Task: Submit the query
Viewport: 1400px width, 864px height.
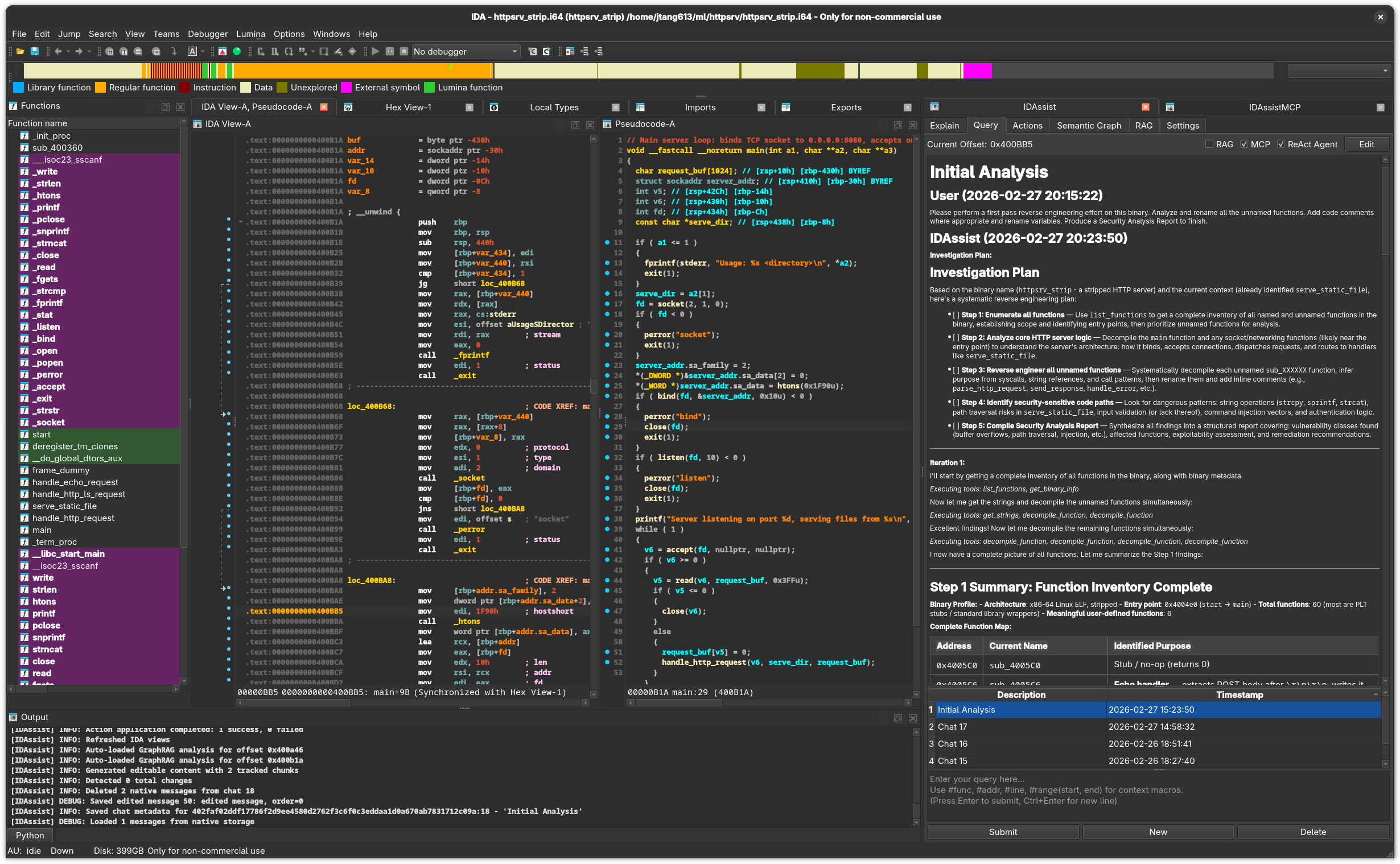Action: 1003,832
